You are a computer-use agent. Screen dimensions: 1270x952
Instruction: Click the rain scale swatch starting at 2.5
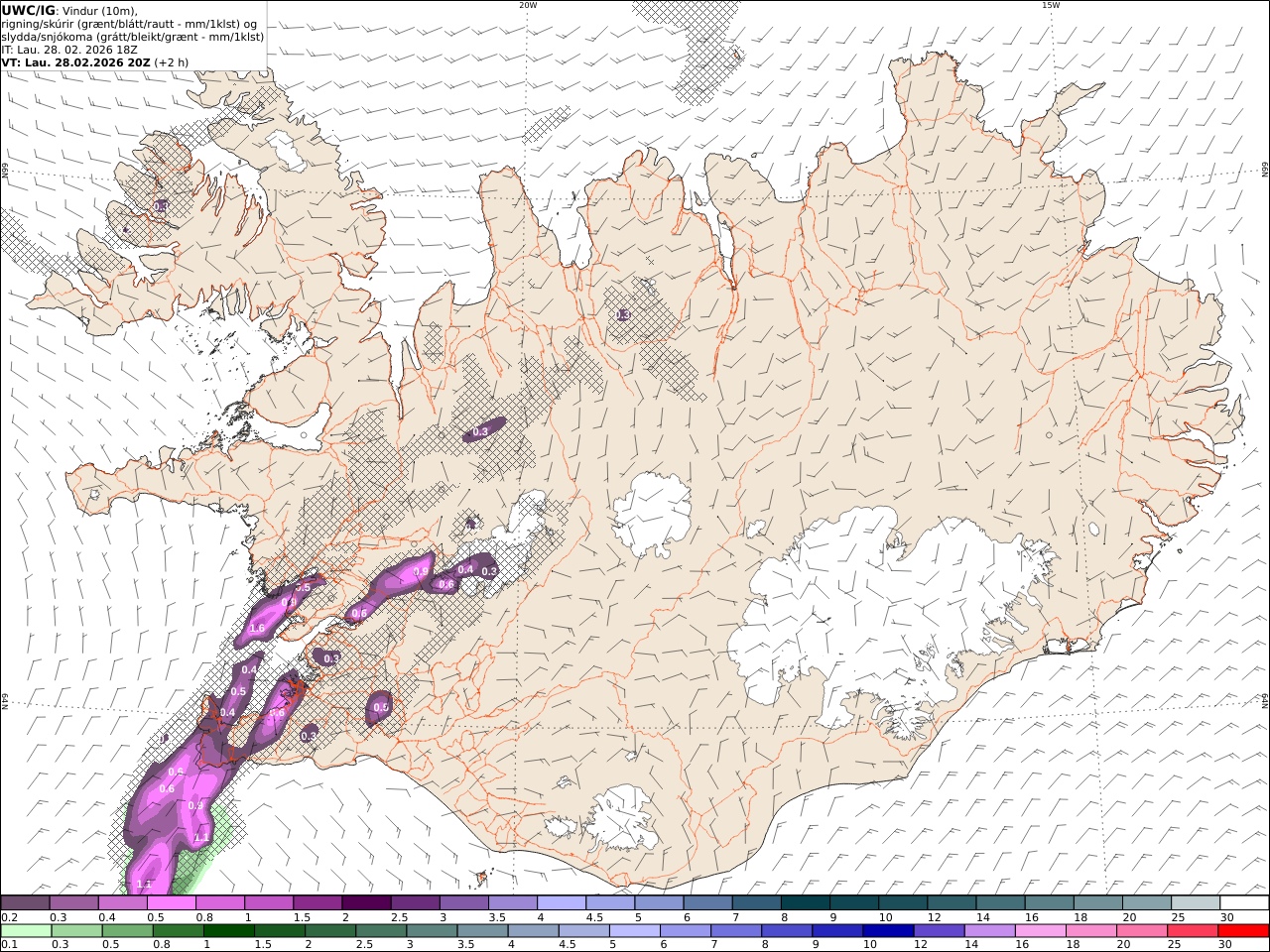[380, 930]
